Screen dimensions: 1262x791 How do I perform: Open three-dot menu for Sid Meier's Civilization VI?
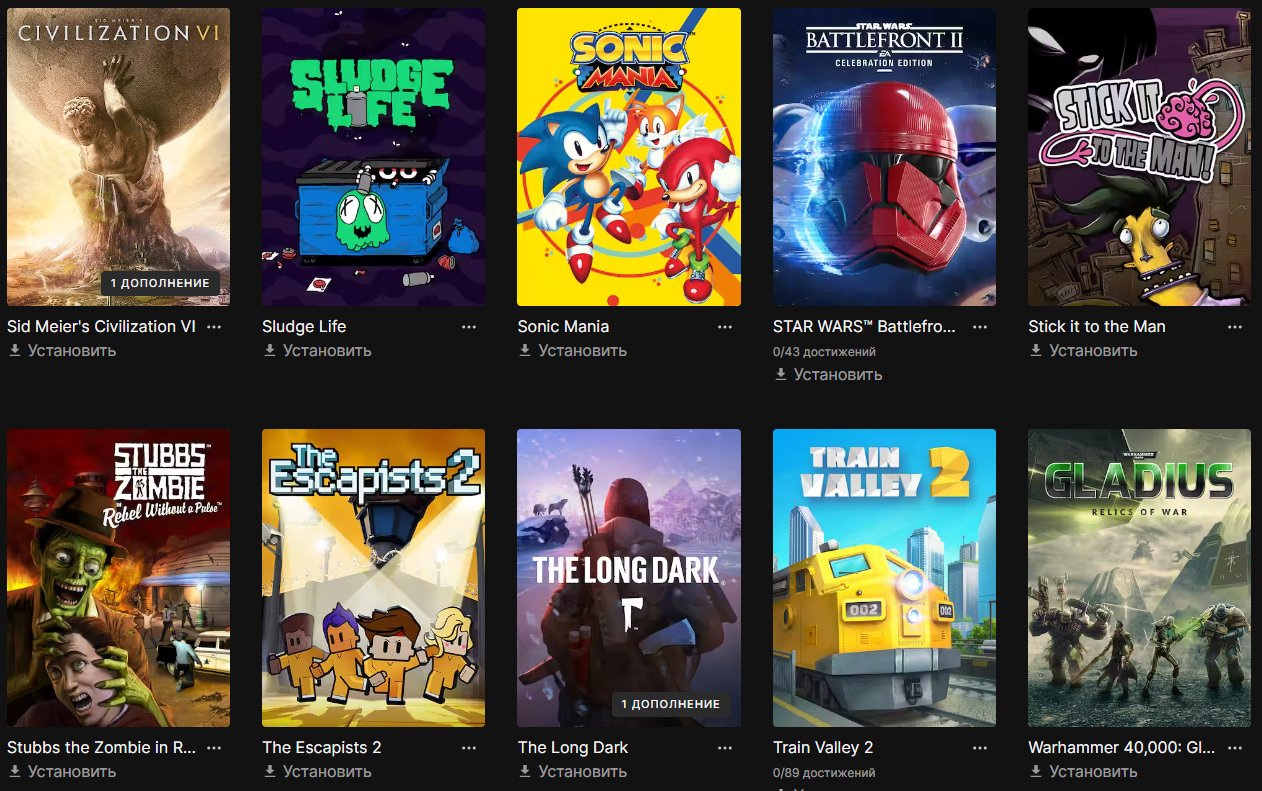coord(213,327)
